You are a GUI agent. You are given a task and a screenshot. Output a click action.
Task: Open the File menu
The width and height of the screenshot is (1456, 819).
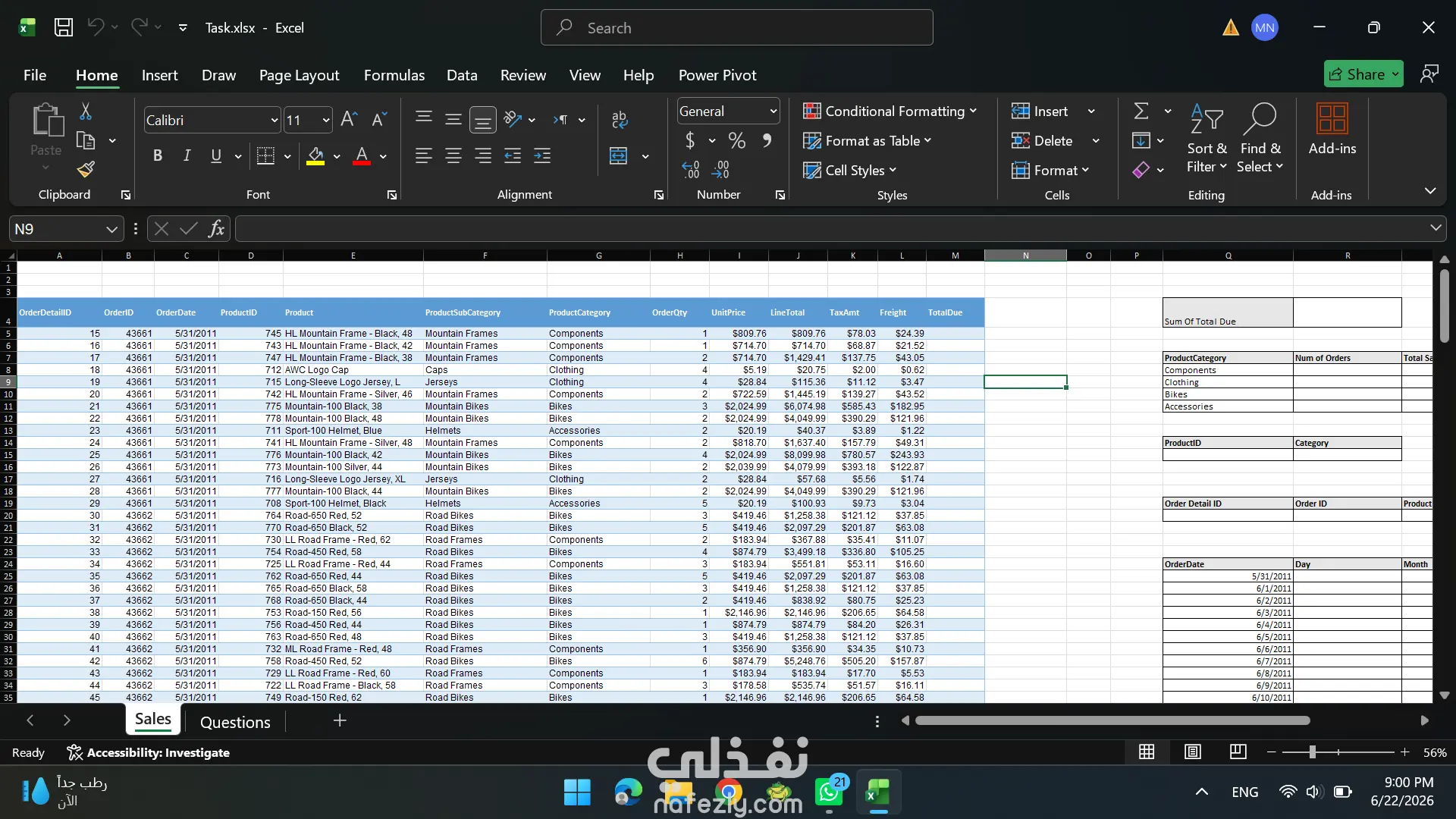[35, 75]
